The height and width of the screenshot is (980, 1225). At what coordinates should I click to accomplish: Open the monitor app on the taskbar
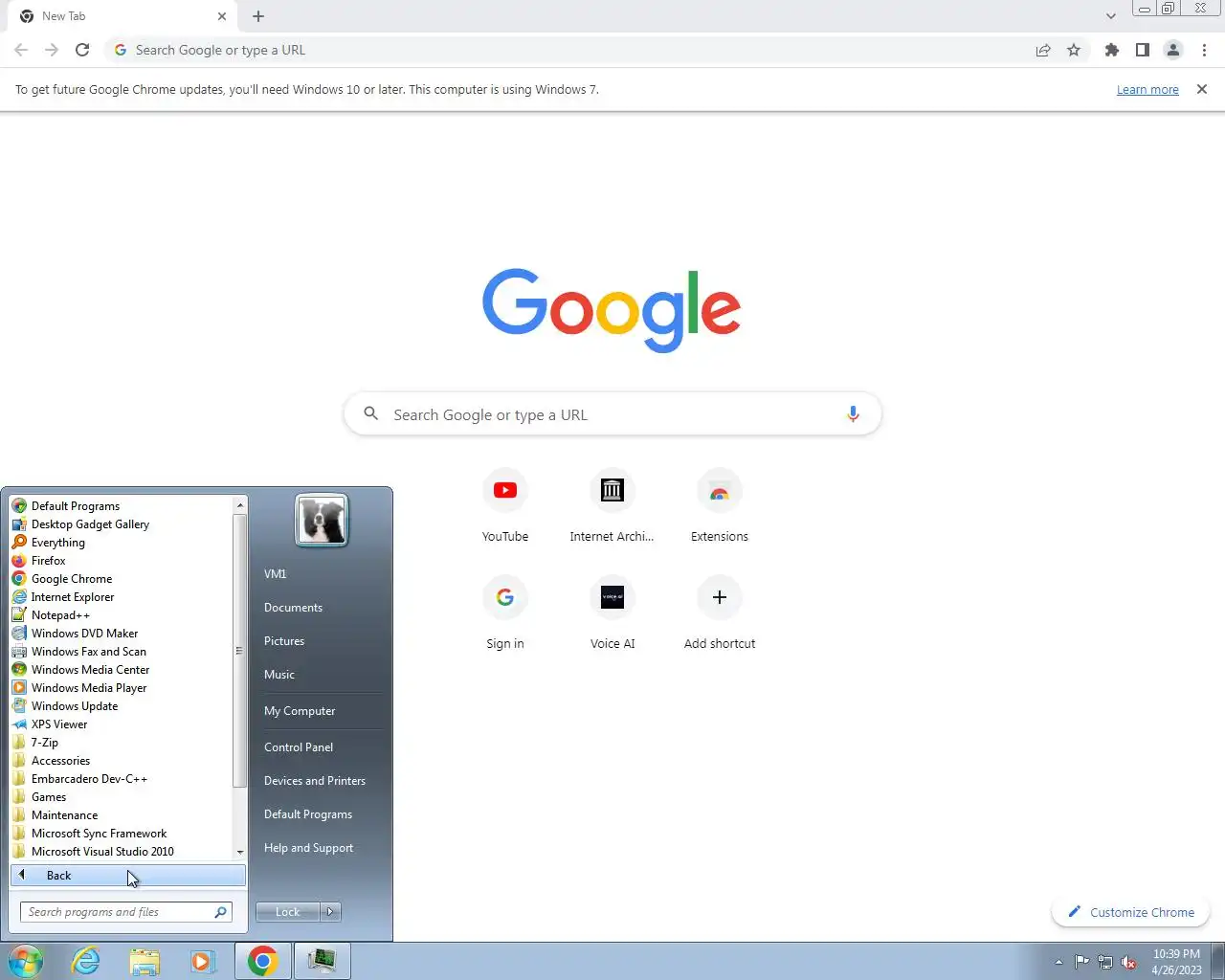tap(322, 961)
